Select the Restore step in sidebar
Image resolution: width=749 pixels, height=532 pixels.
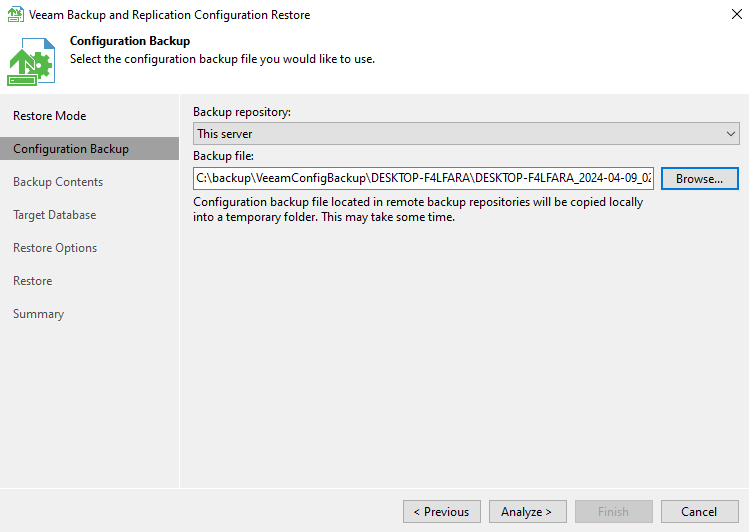(32, 281)
